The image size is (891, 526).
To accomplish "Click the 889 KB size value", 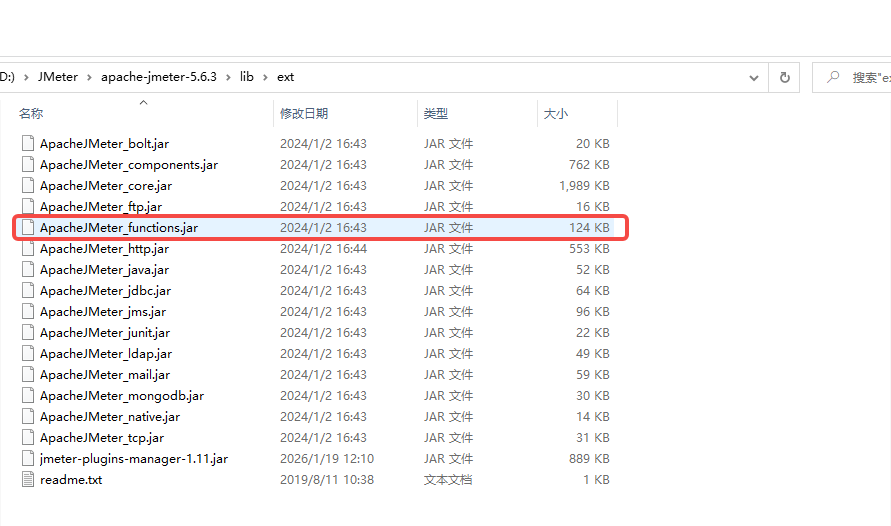I will (589, 459).
